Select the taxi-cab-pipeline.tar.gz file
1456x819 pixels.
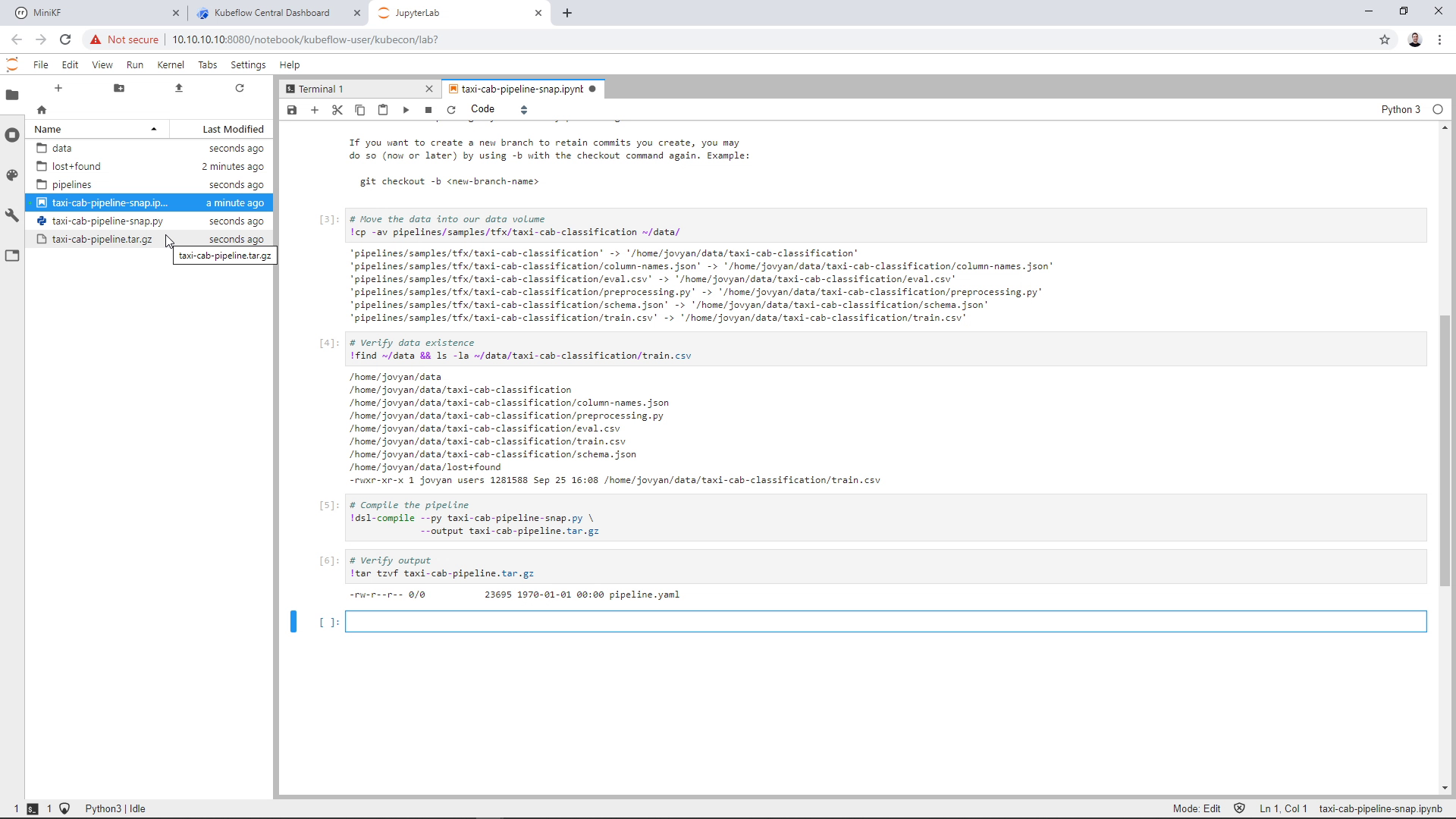[x=101, y=239]
